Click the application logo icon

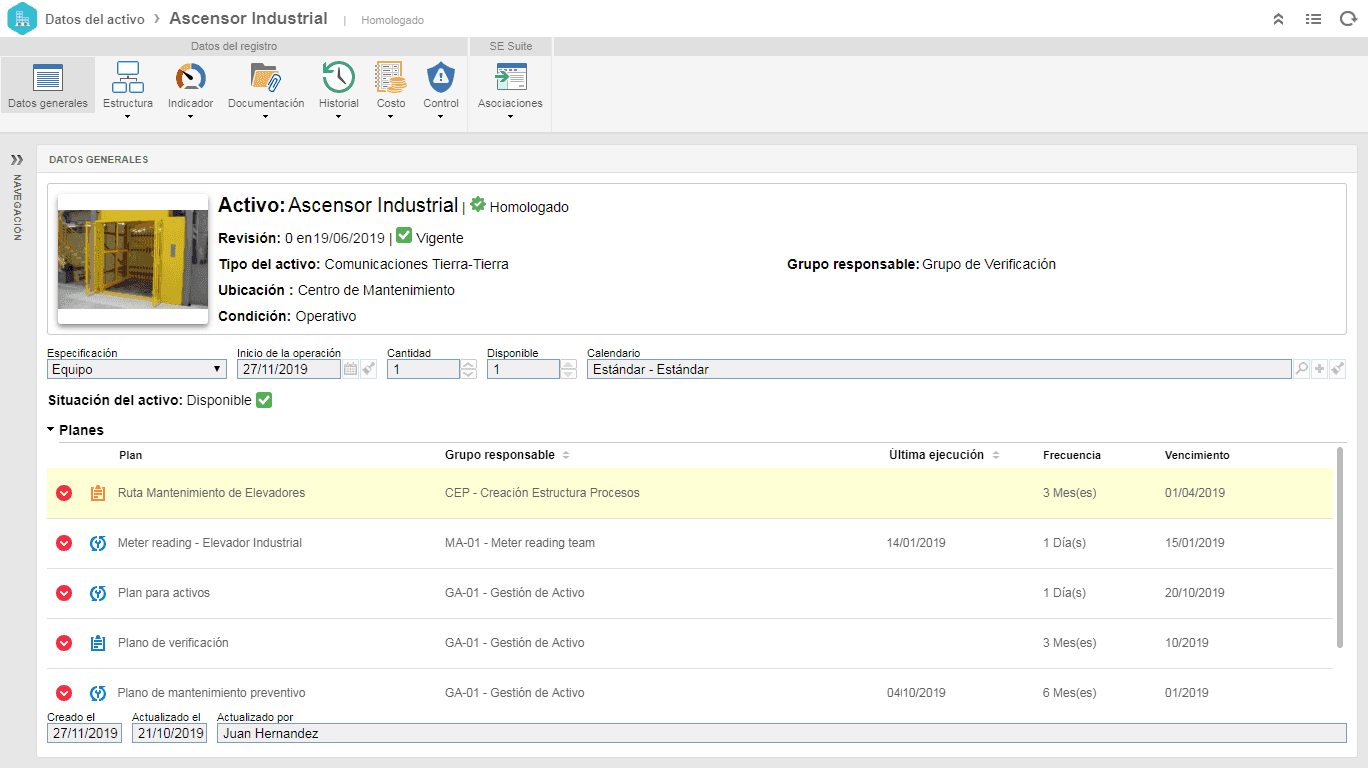coord(21,19)
